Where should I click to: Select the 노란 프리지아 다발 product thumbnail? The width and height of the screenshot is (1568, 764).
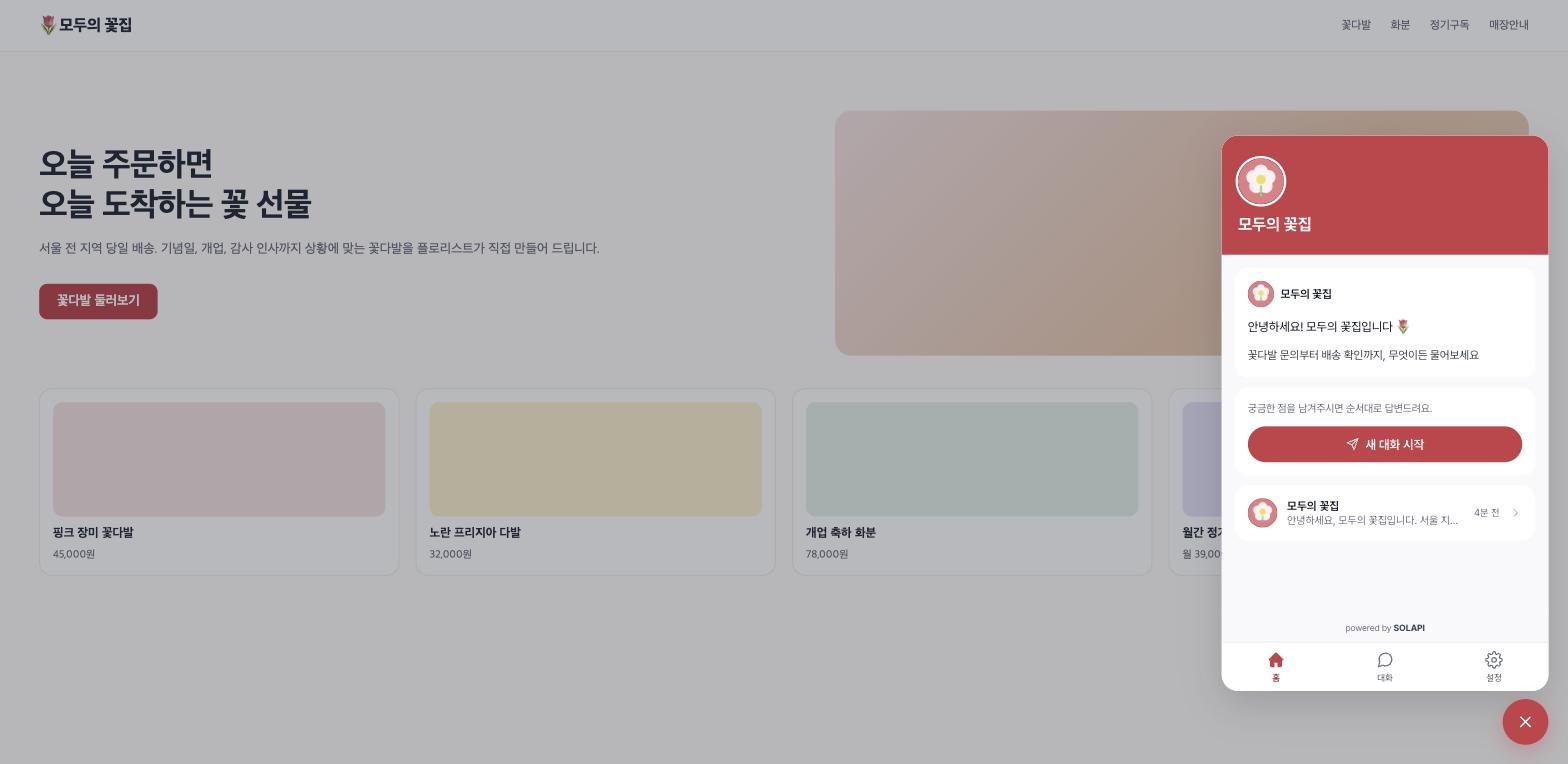pos(595,460)
